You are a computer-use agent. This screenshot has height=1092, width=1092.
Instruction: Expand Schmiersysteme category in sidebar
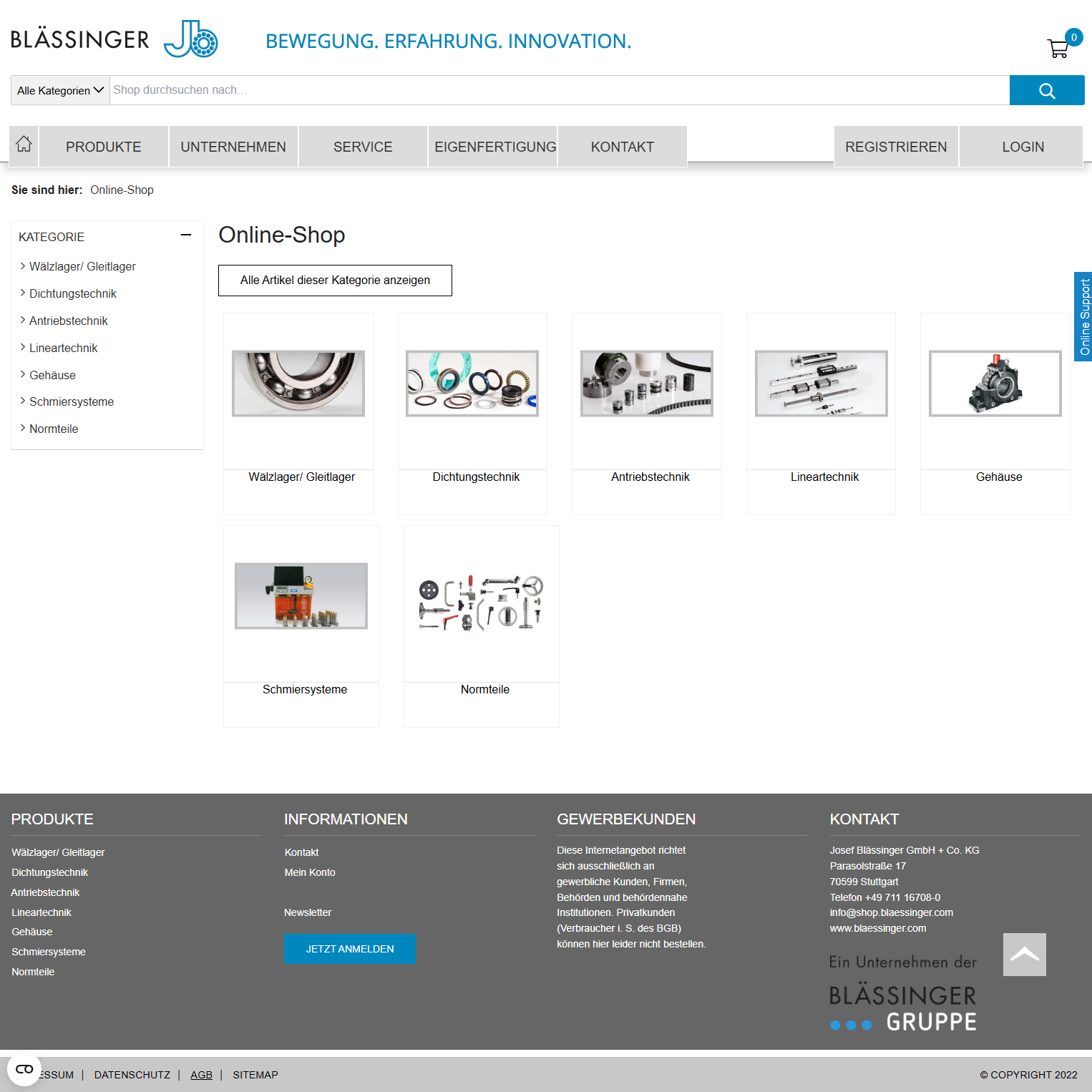tap(72, 401)
